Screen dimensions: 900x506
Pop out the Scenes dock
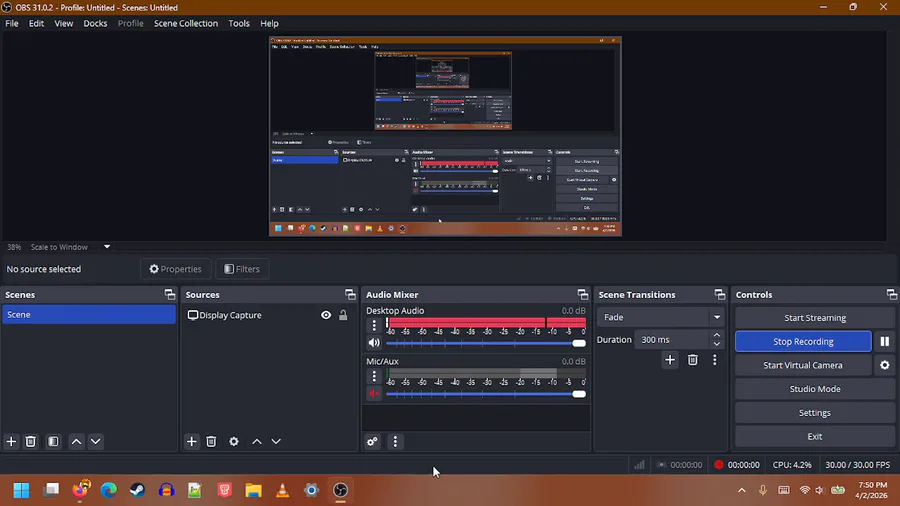[x=169, y=294]
